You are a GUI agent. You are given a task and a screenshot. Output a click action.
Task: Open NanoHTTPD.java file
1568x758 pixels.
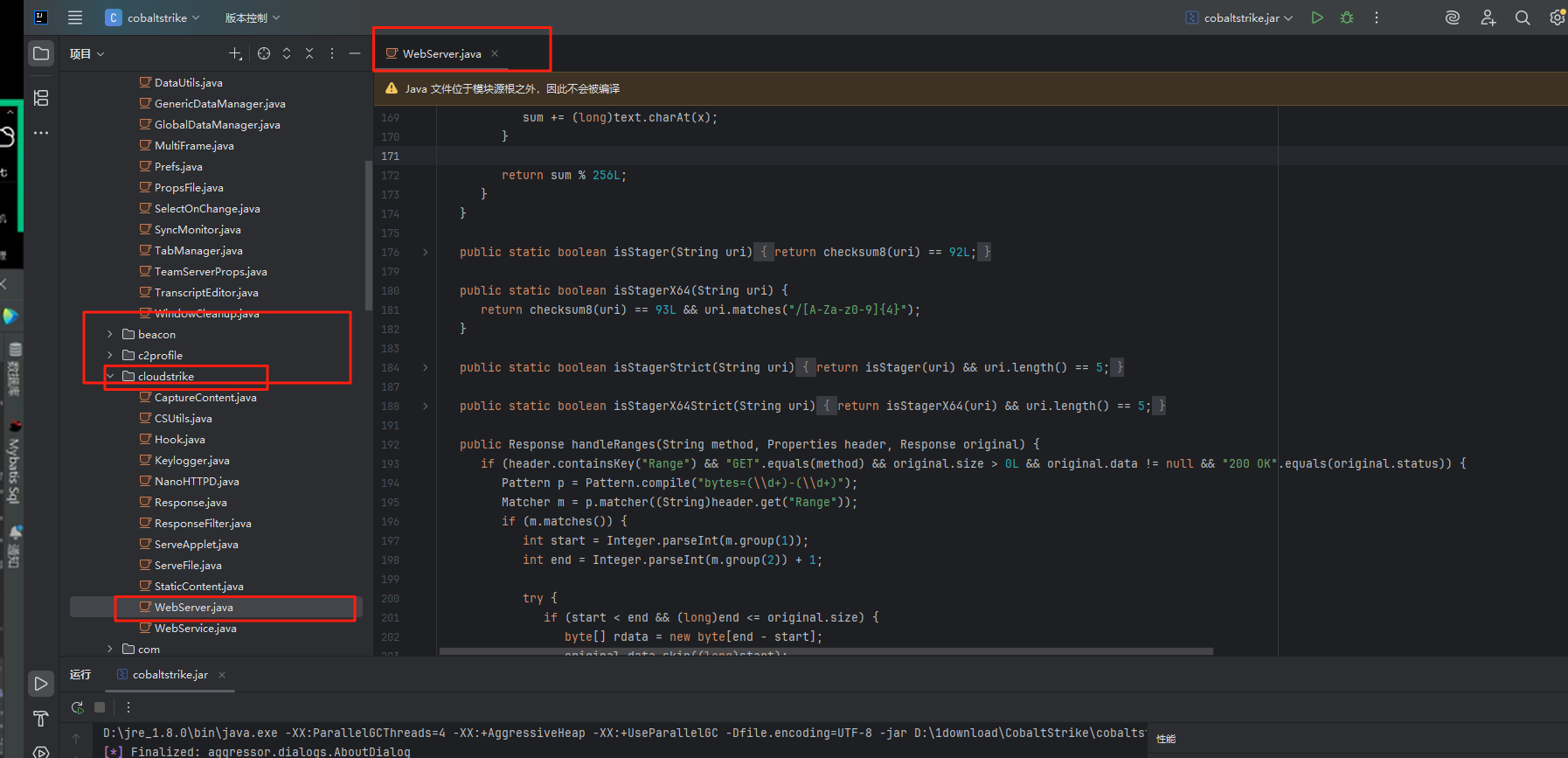(x=197, y=481)
